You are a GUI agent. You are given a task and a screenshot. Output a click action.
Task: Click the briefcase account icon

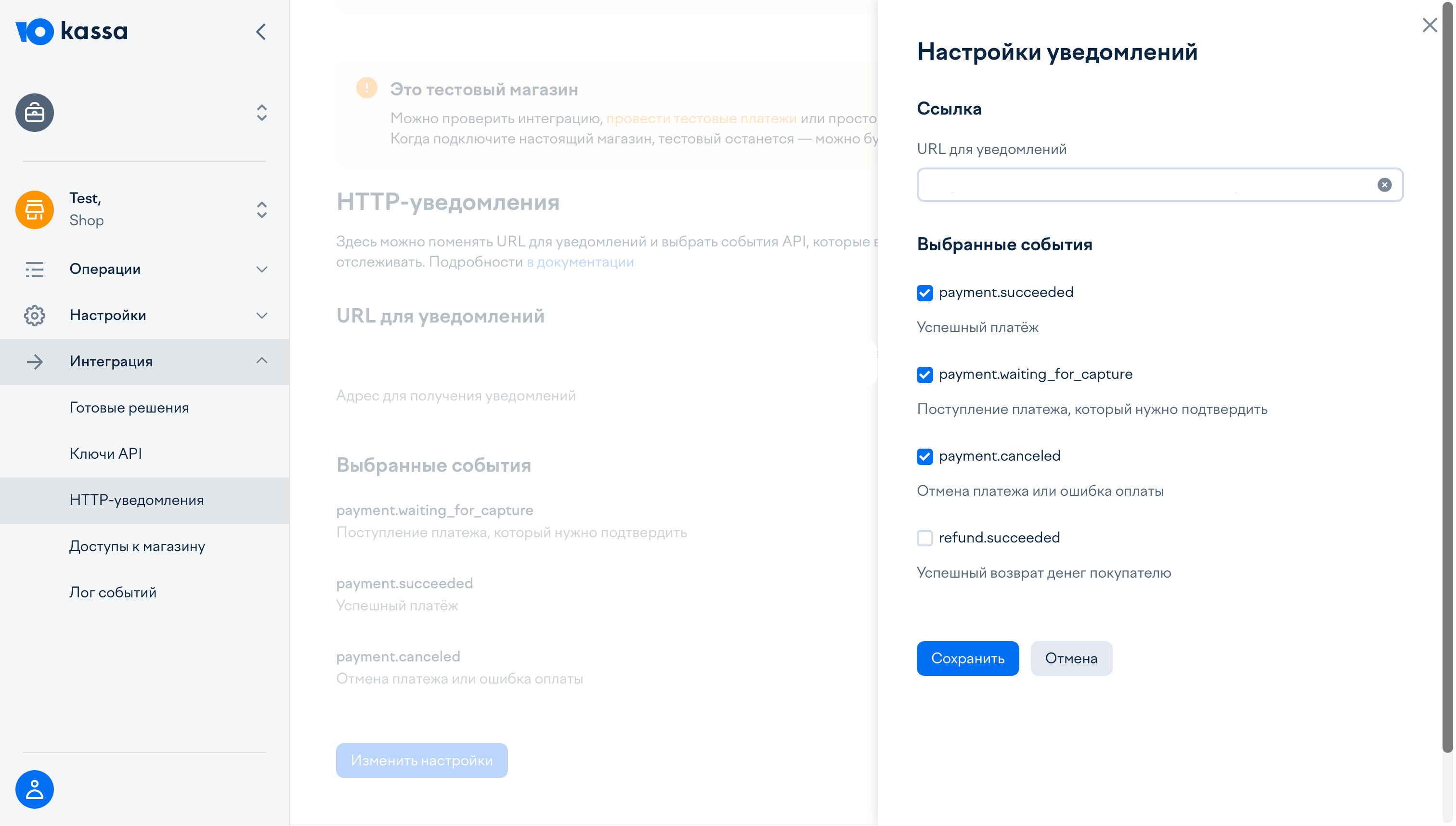point(34,112)
